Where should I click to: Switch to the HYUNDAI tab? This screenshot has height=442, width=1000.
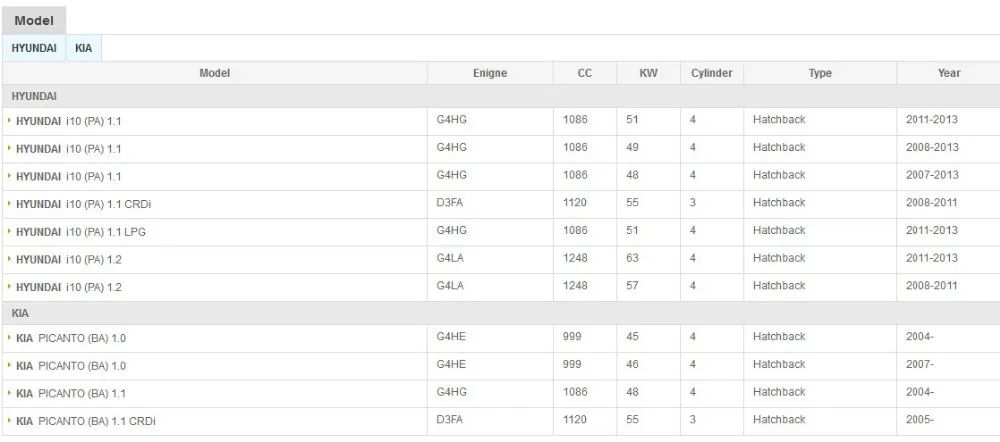pos(34,48)
